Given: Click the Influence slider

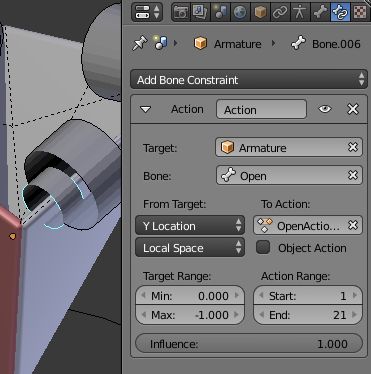Looking at the screenshot, I should (x=249, y=343).
